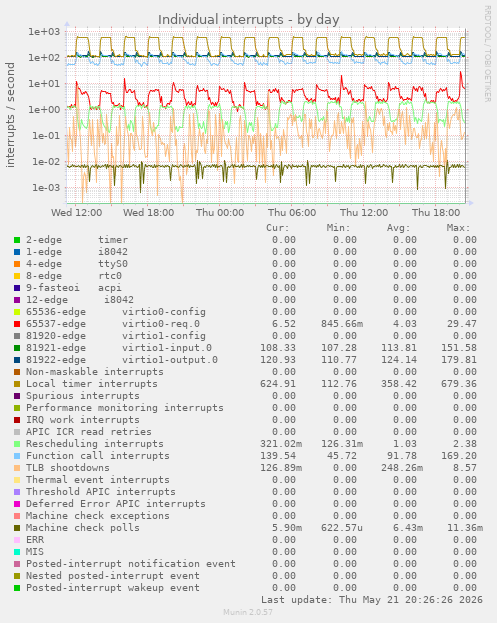497x623 pixels.
Task: Click the yellow swatch beside 8-edge rtc0
Action: (x=17, y=276)
